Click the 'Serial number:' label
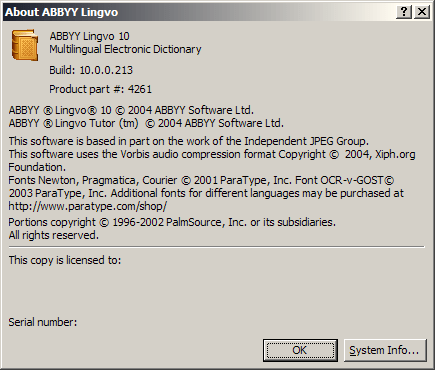Screen dimensions: 435x370 [43, 322]
